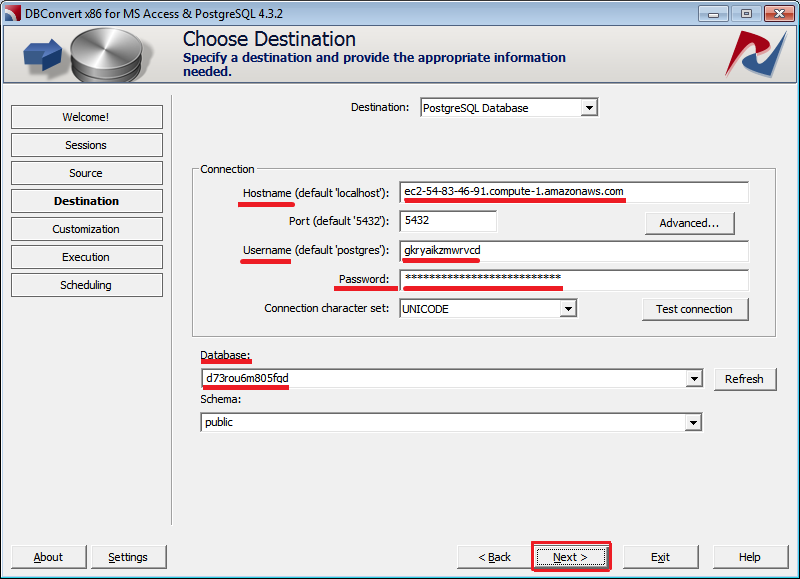Open Advanced connection options
The width and height of the screenshot is (800, 579).
(x=690, y=223)
